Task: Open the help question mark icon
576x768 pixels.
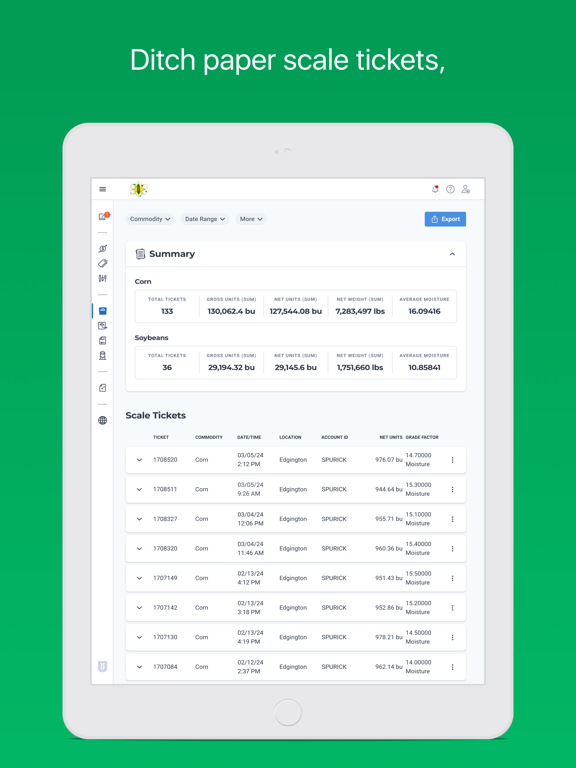Action: 450,189
